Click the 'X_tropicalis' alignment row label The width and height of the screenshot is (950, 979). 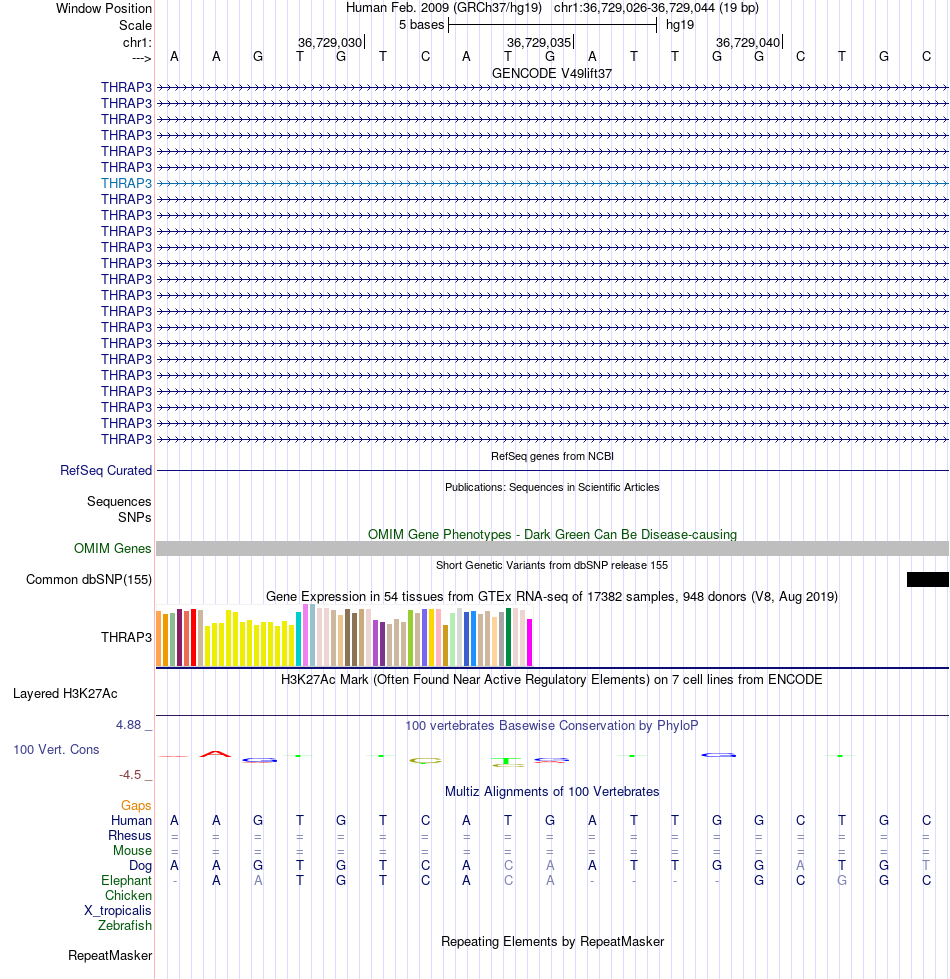118,910
